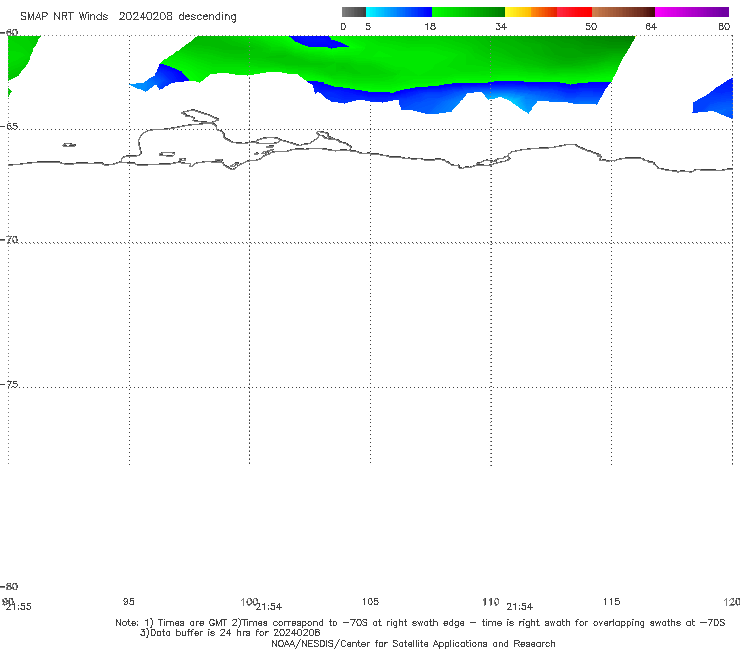Pick the red segment of the color bar
Viewport: 740px width, 650px height.
coord(574,12)
